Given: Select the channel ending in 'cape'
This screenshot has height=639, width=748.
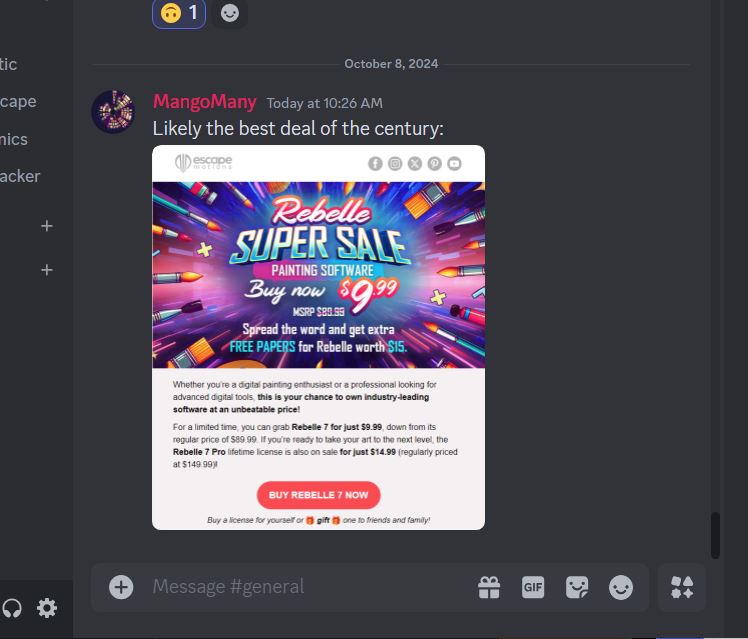Looking at the screenshot, I should point(18,102).
